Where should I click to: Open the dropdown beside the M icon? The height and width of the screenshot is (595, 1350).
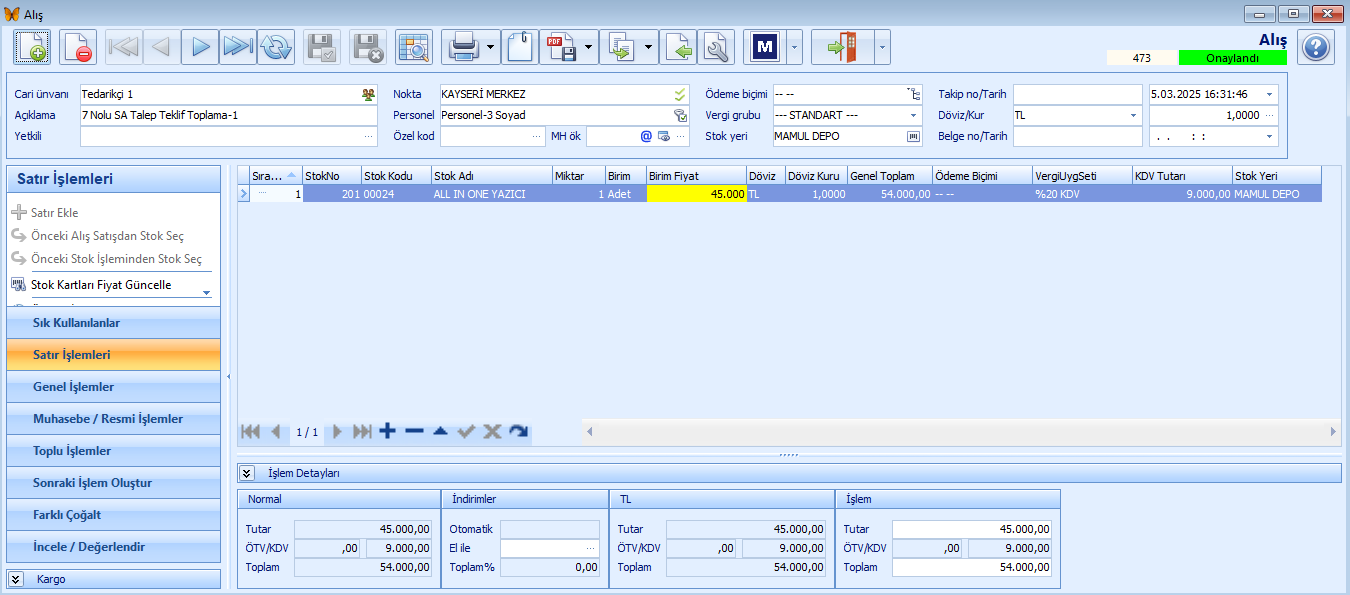(x=794, y=47)
